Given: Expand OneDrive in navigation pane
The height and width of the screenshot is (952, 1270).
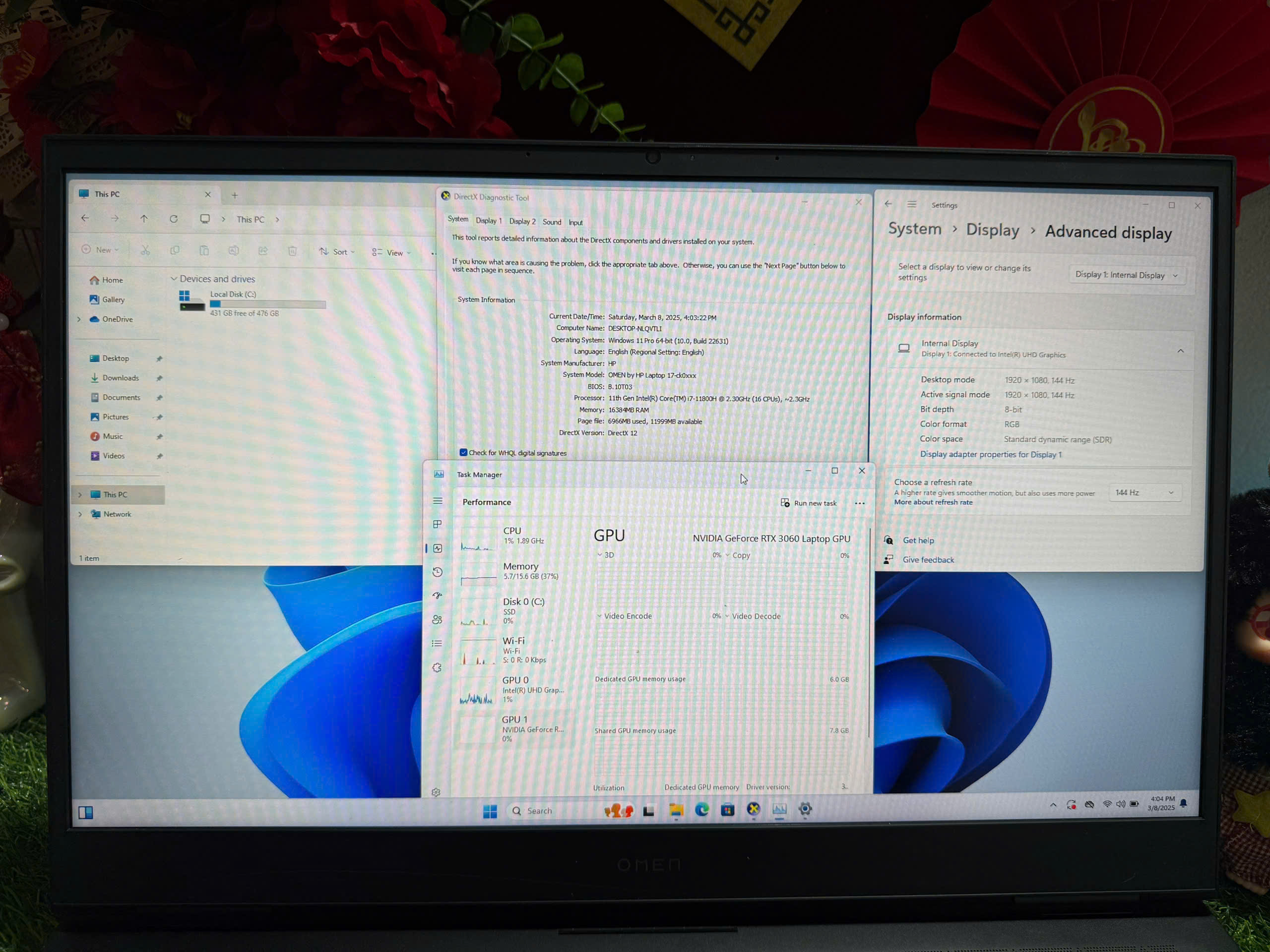Looking at the screenshot, I should click(x=79, y=319).
